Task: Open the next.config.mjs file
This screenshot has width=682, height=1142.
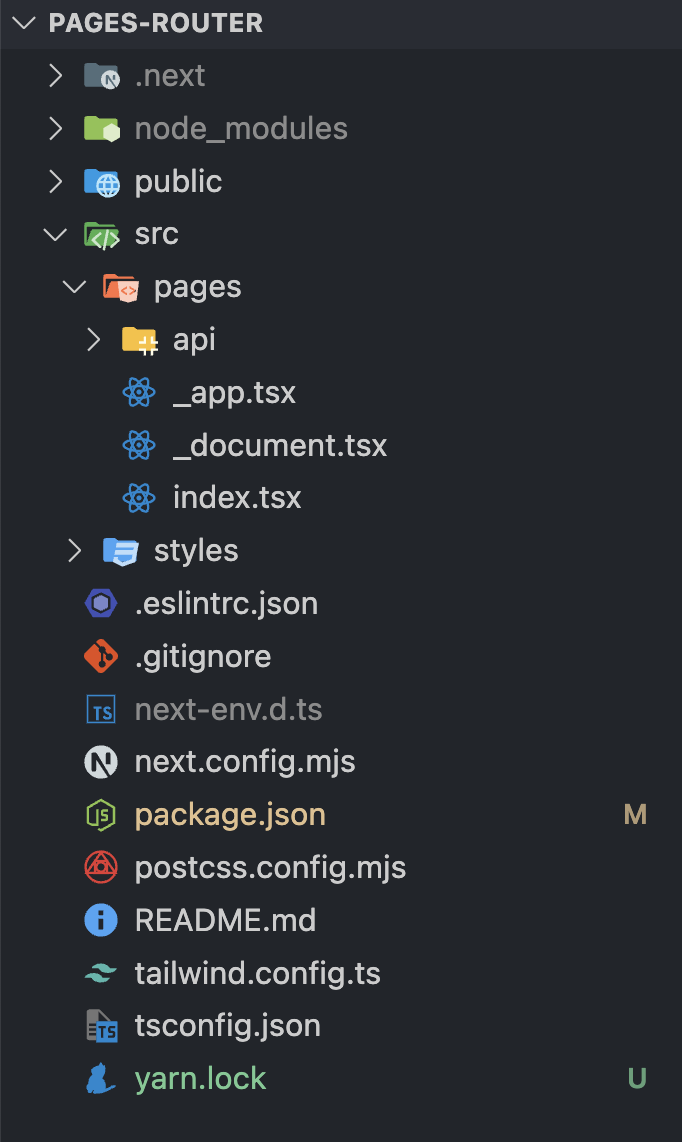Action: click(x=246, y=763)
